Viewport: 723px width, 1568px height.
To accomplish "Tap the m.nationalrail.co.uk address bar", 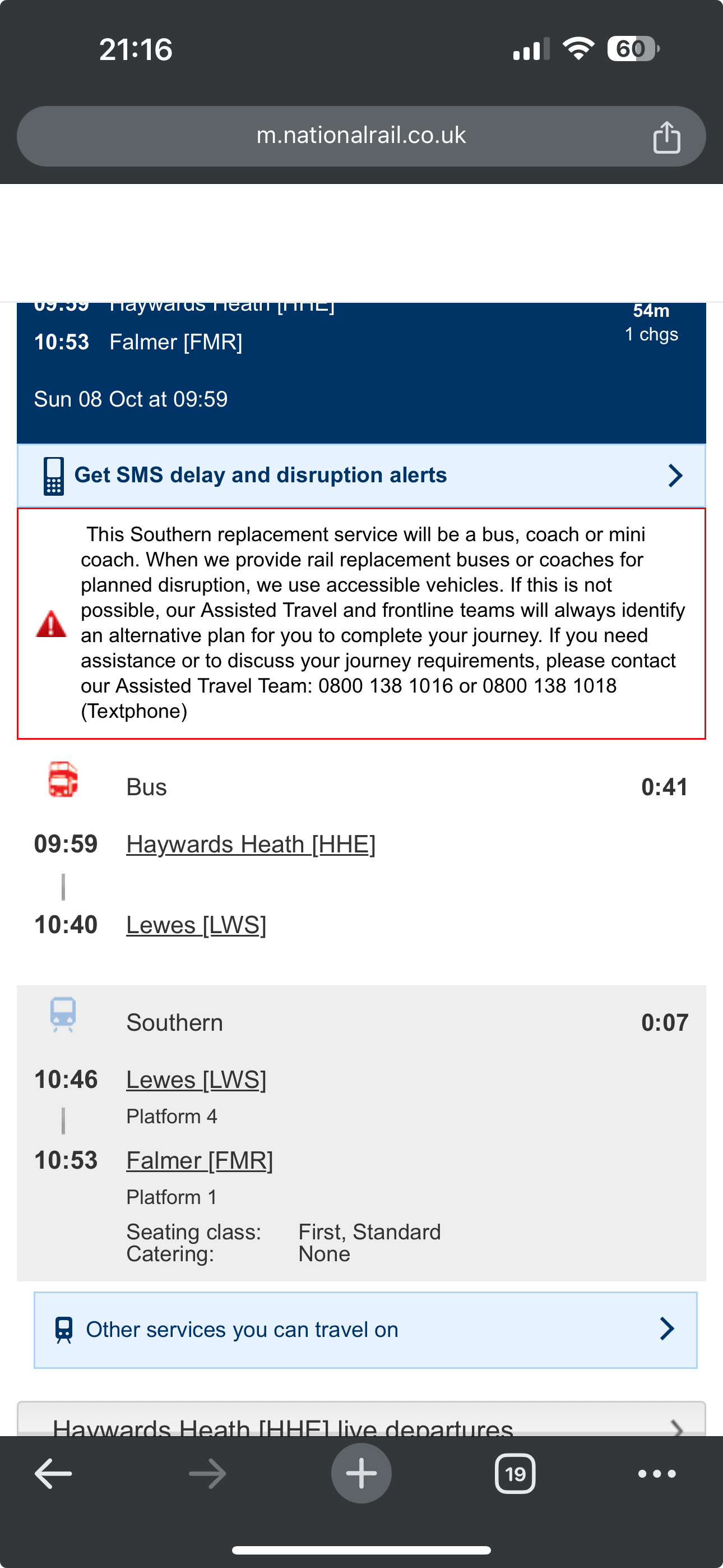I will coord(361,136).
